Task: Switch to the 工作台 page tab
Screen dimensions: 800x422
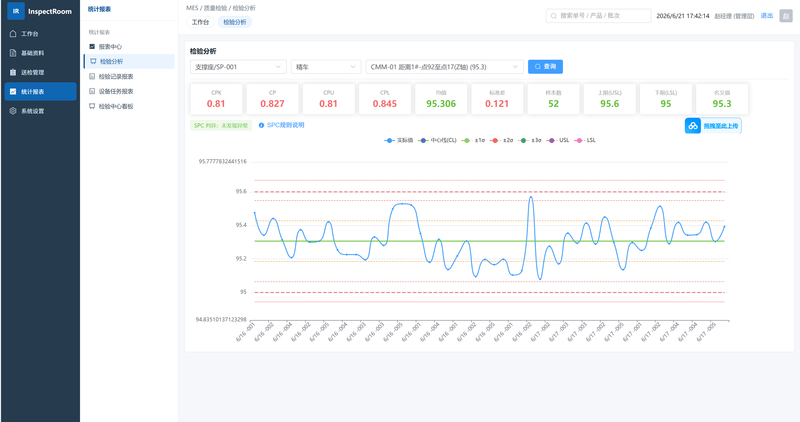Action: point(200,22)
